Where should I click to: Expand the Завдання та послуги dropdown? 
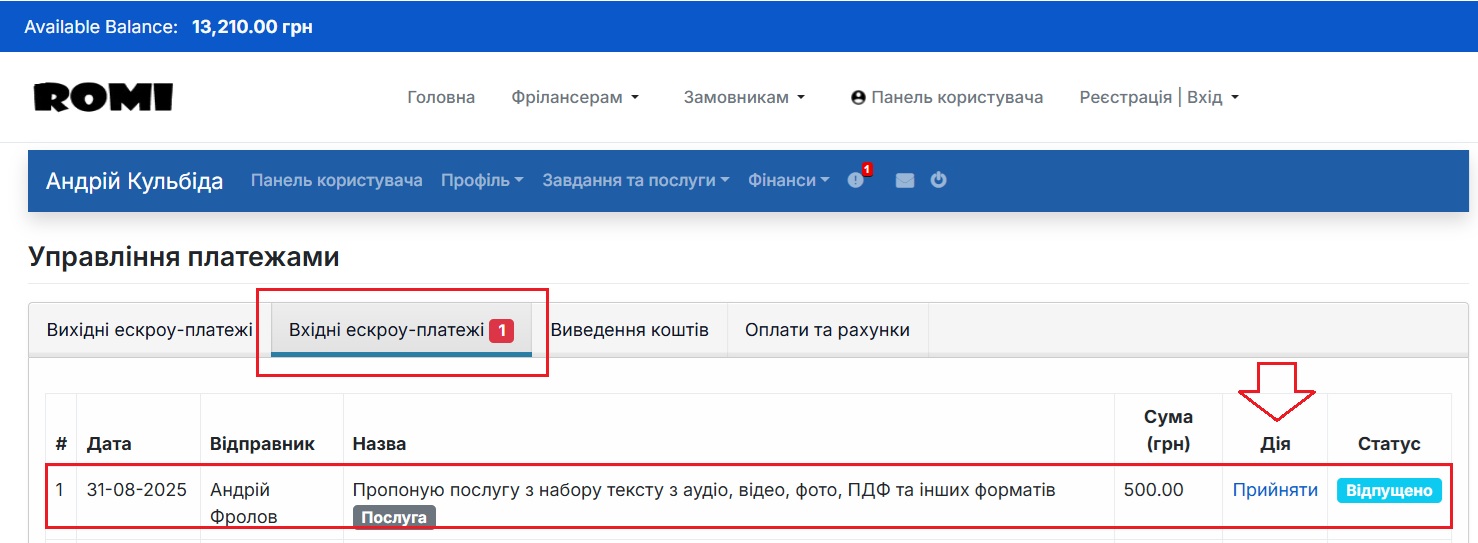click(636, 180)
